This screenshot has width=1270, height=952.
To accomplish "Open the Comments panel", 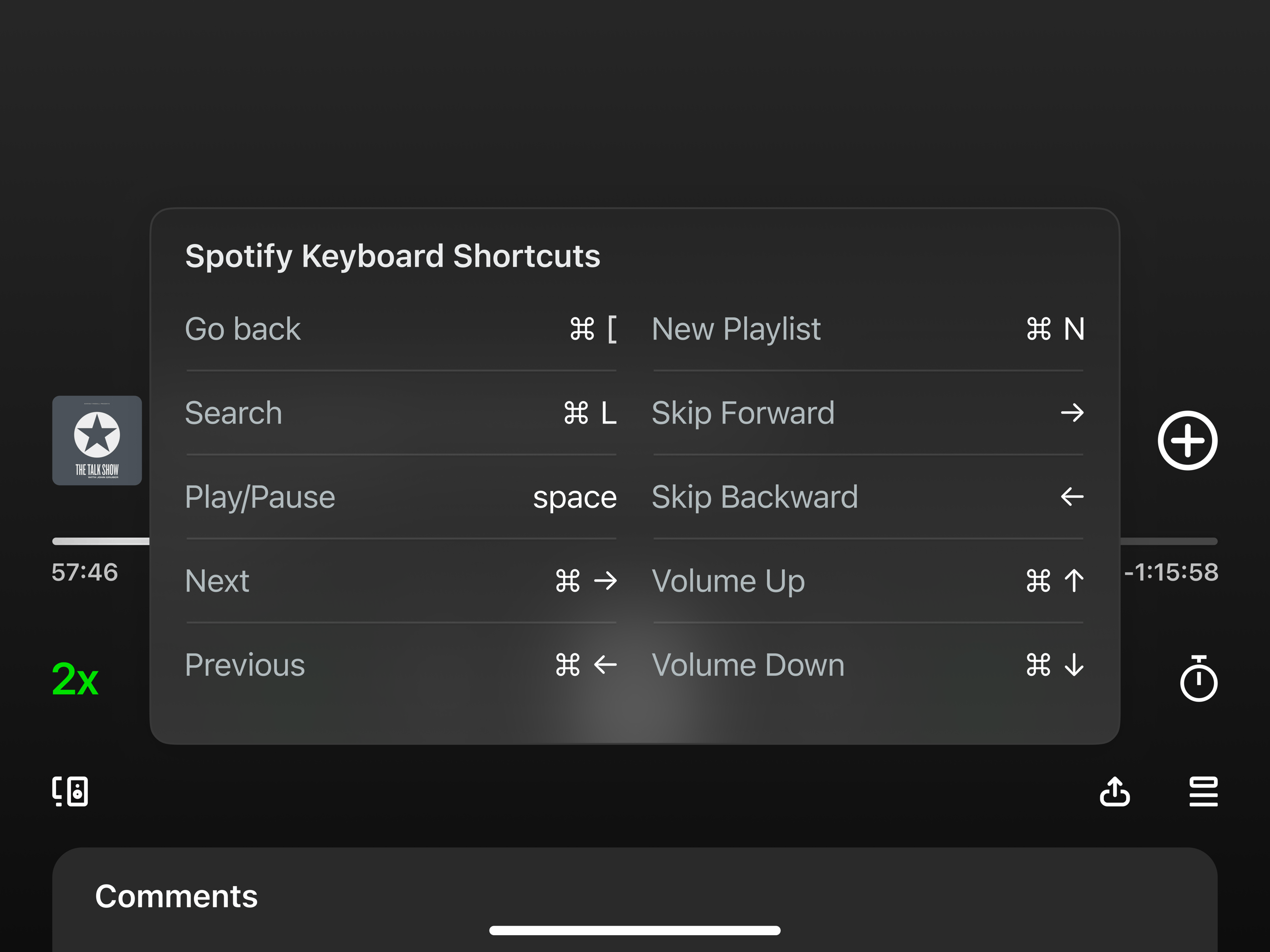I will 635,899.
